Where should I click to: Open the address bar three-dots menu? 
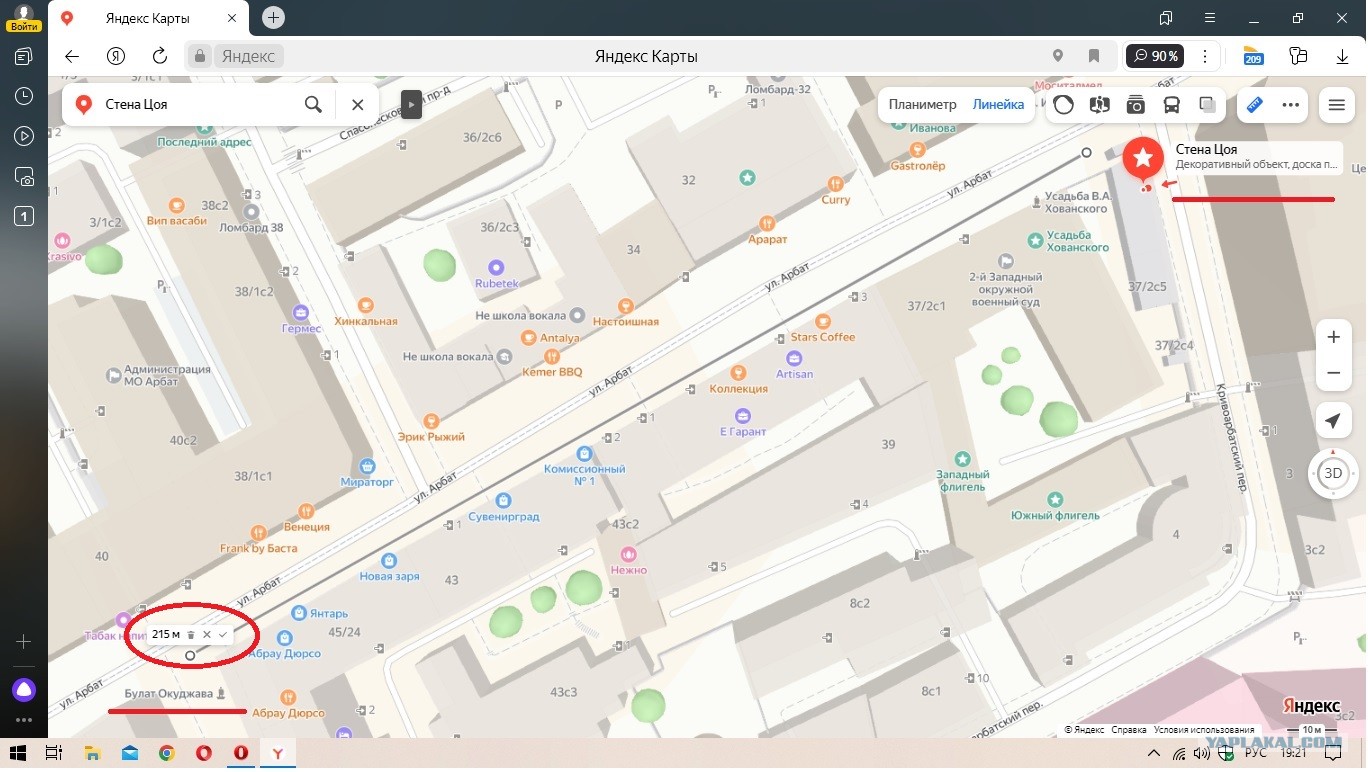(x=1206, y=56)
